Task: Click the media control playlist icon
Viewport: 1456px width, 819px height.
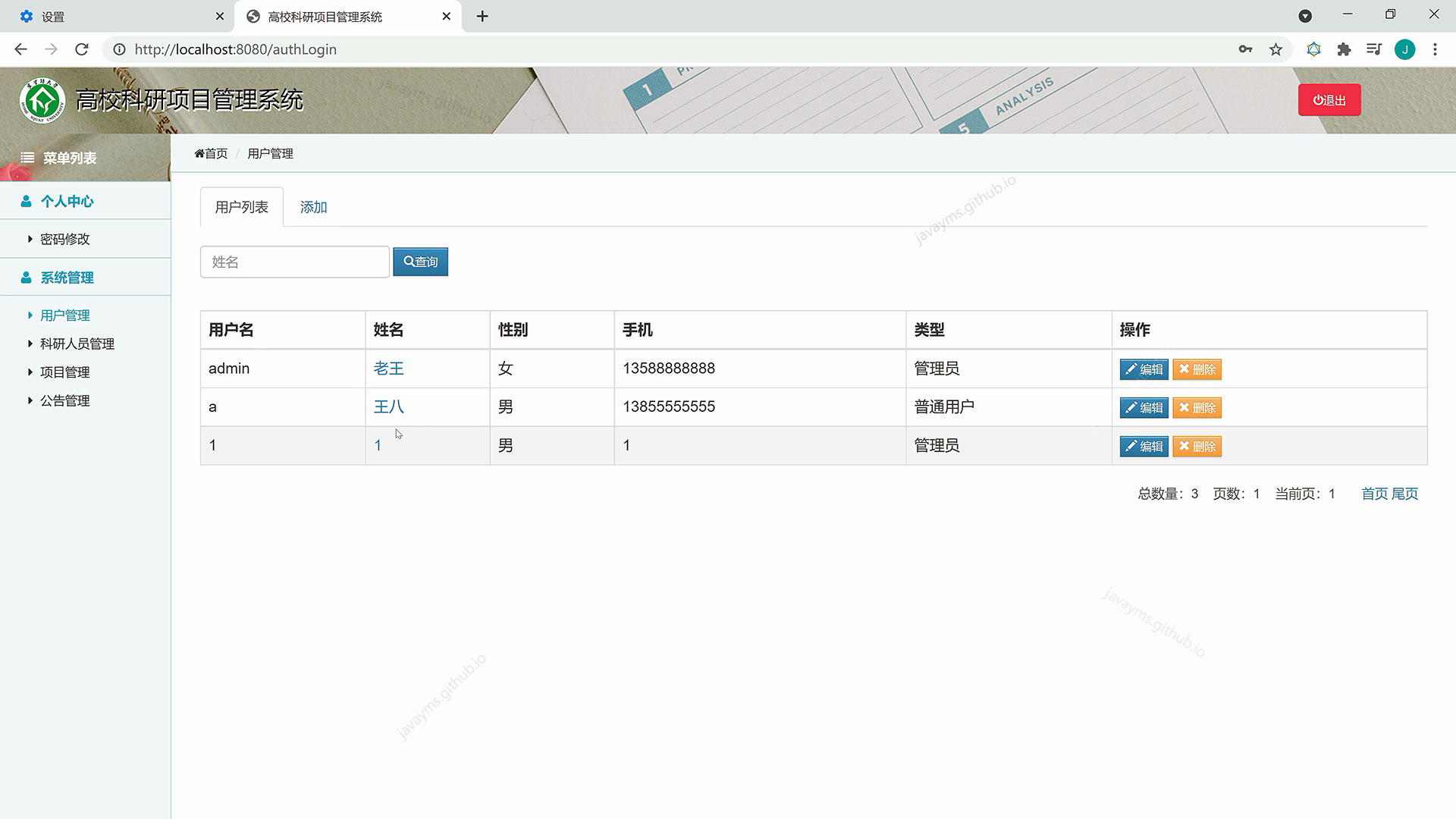Action: tap(1374, 49)
